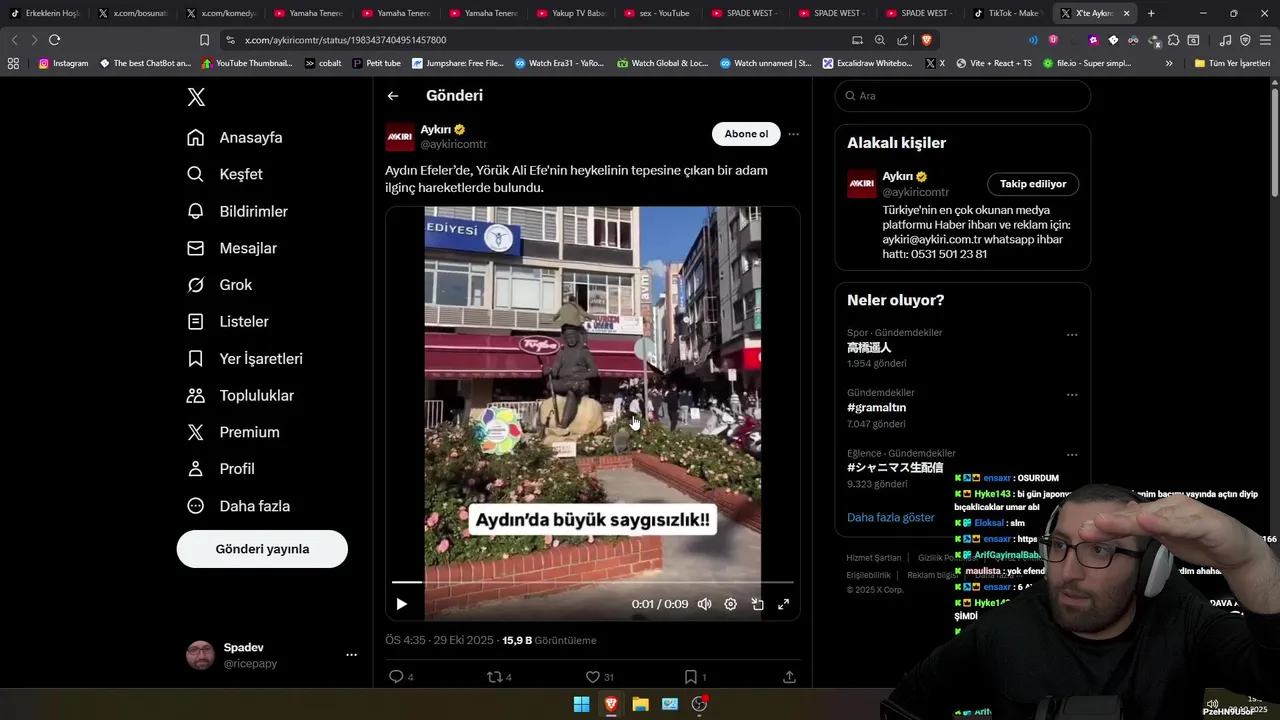The image size is (1280, 720).
Task: Open zoom magnifier in address bar
Action: coord(880,40)
